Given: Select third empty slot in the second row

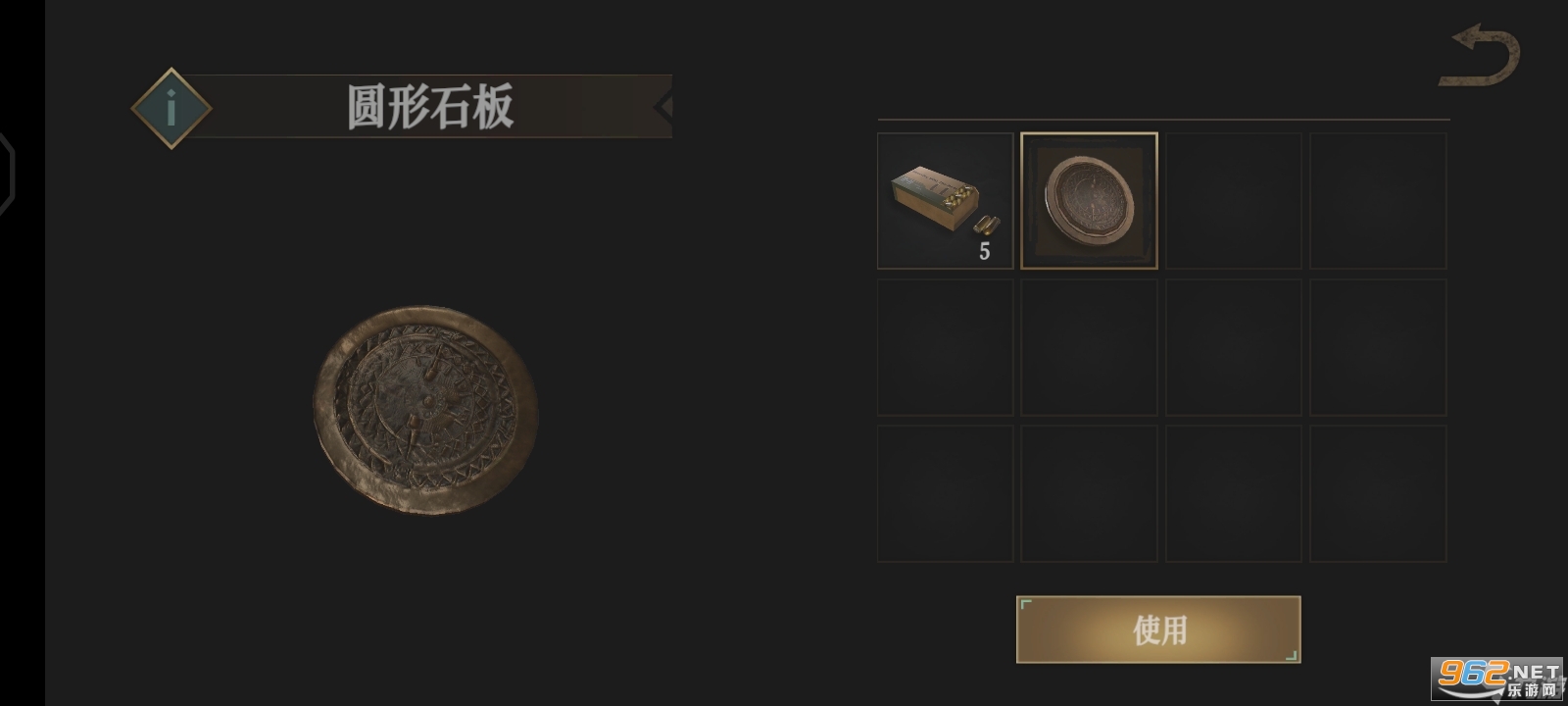Looking at the screenshot, I should click(1233, 347).
